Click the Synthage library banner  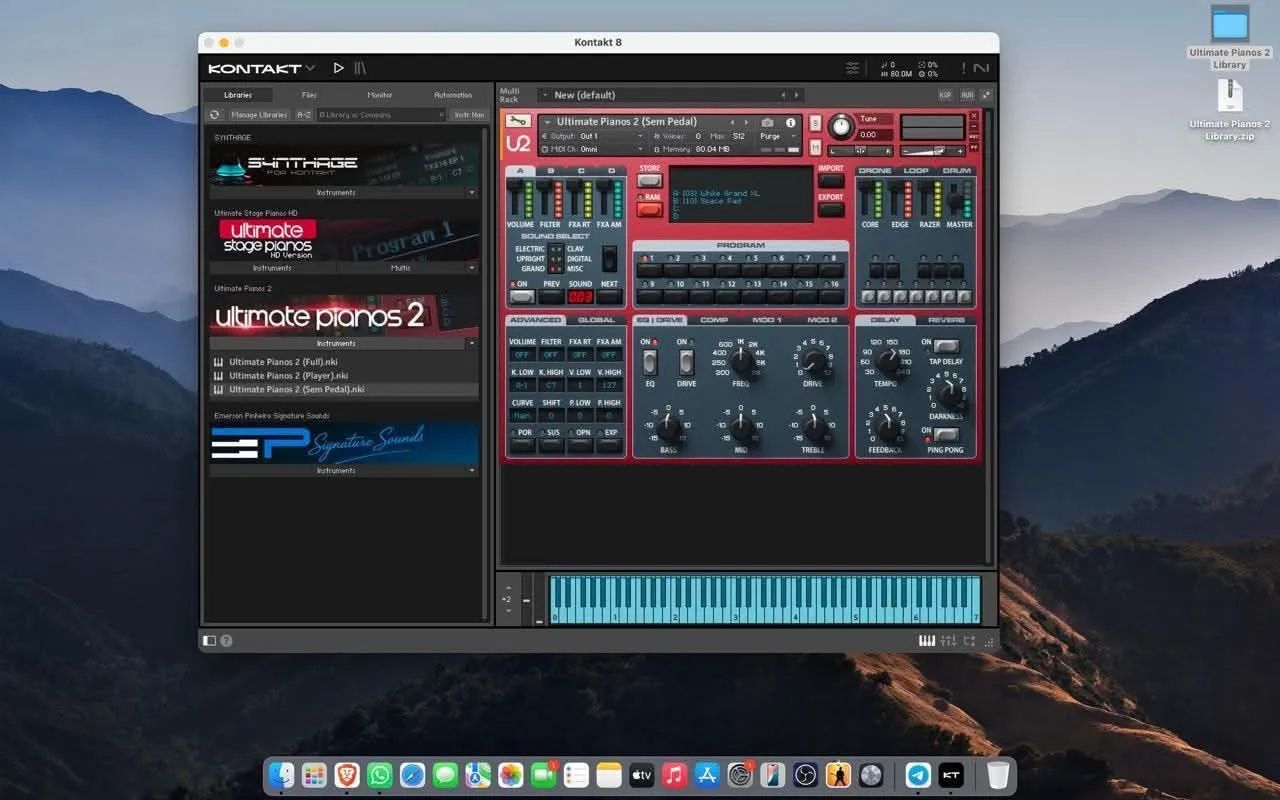344,165
